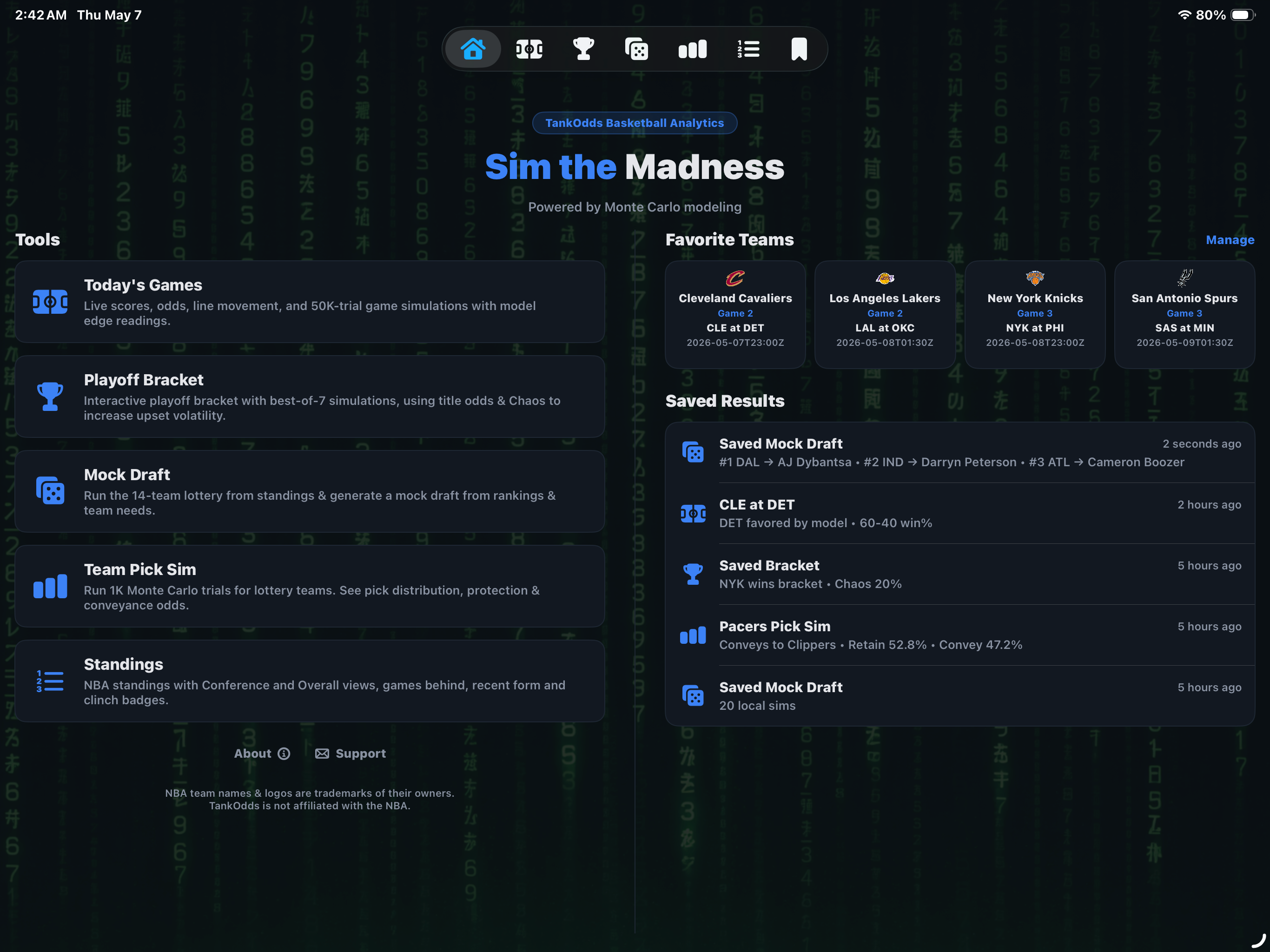Click the "2026-05-09T01:30Z" game time
This screenshot has height=952, width=1270.
1184,343
